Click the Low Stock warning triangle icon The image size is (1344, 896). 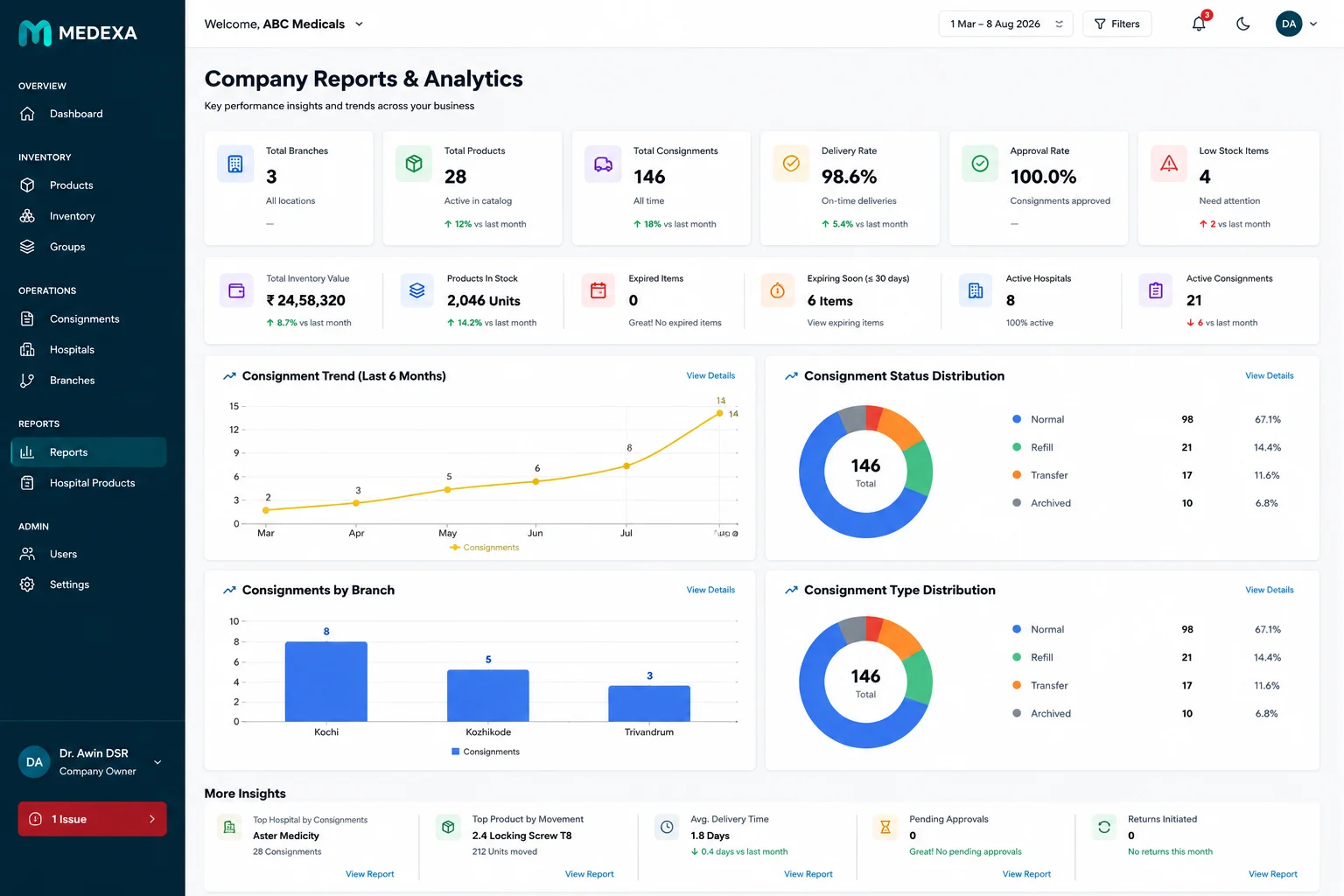click(1169, 164)
